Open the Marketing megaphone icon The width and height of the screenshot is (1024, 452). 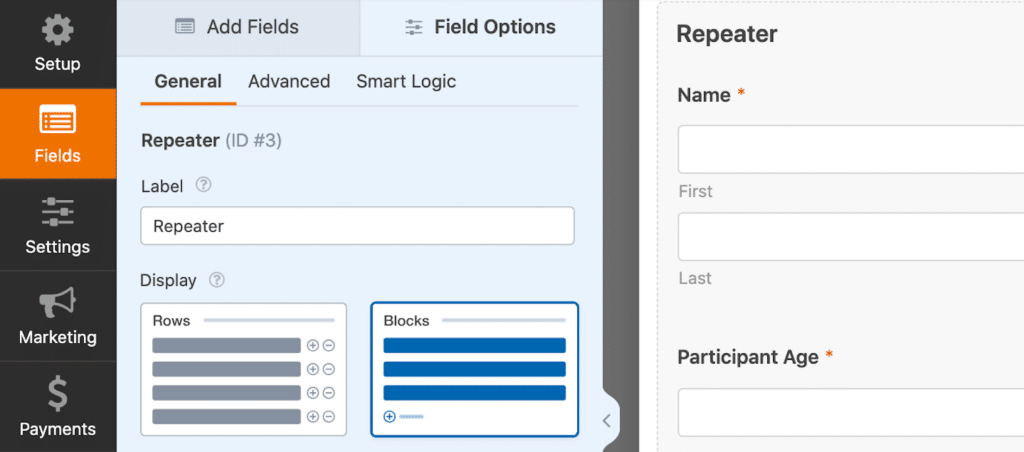click(x=58, y=303)
